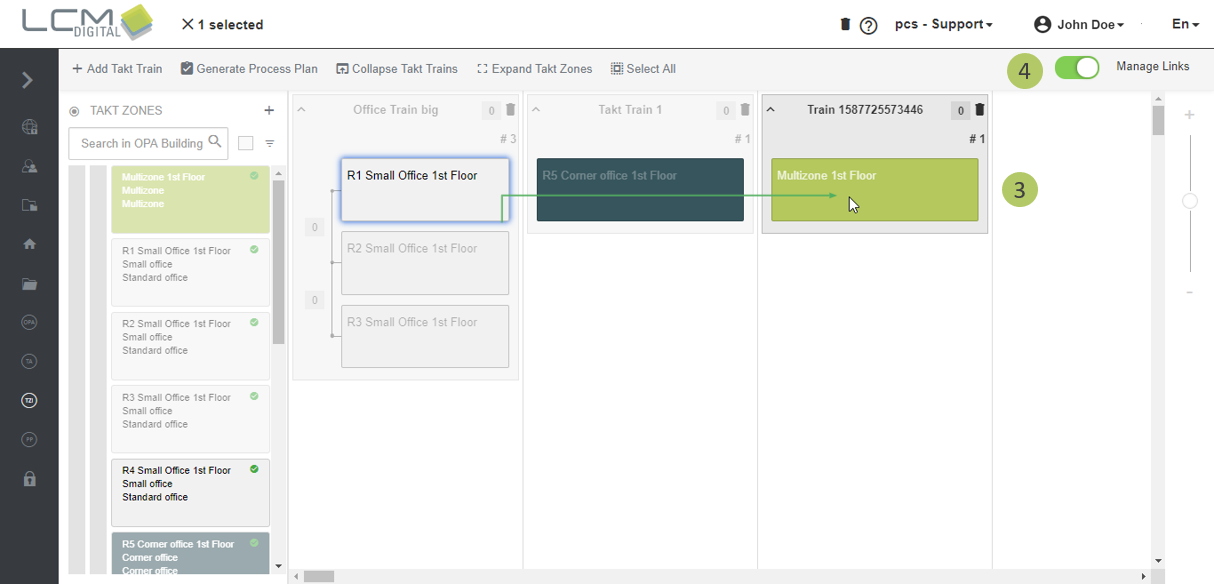Open the lock icon in left sidebar

[29, 479]
